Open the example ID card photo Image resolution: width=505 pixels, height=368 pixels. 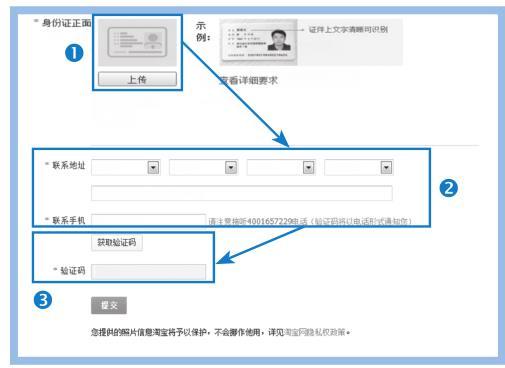(x=258, y=42)
